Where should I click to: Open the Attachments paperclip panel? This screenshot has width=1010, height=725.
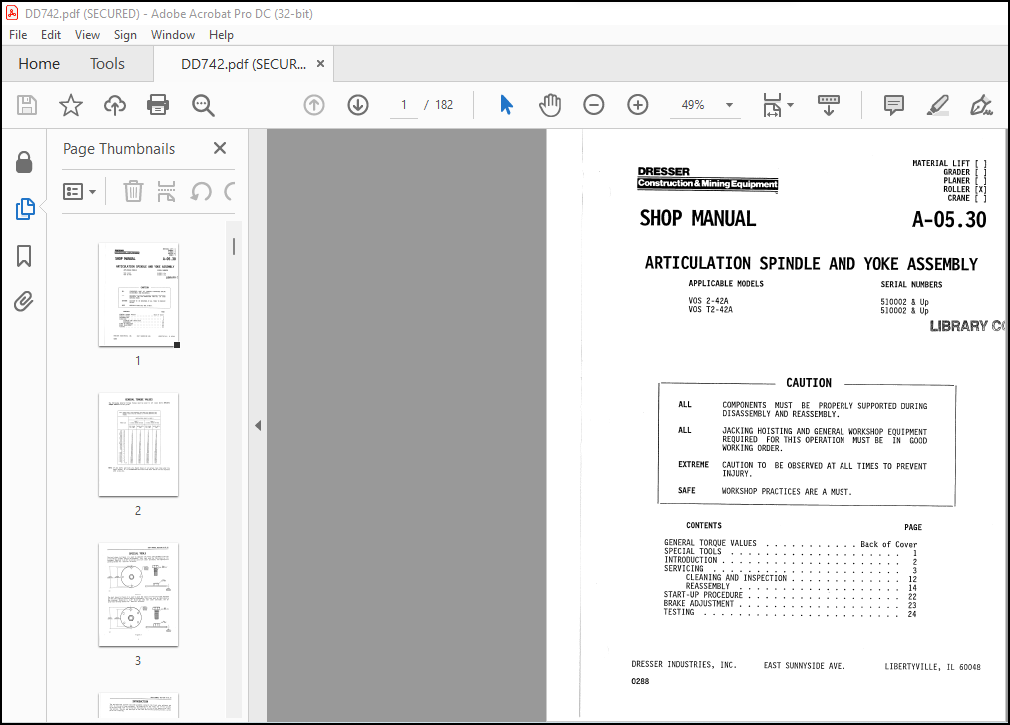(24, 301)
